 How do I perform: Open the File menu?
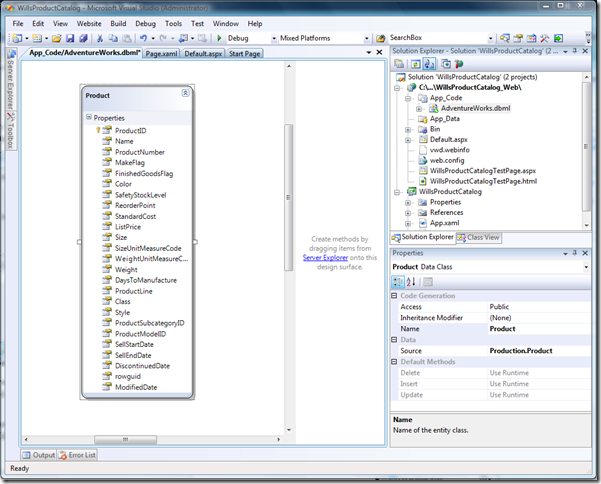(18, 24)
